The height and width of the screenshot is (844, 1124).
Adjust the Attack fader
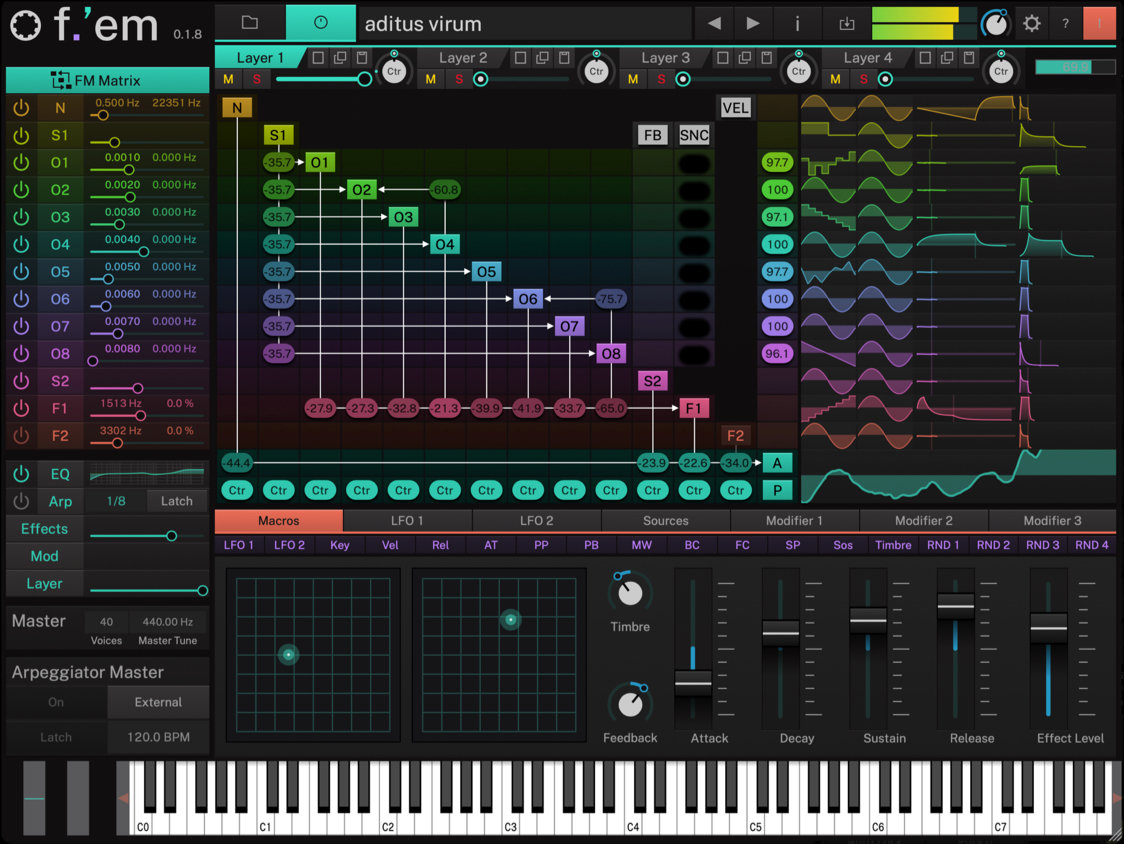(x=693, y=682)
